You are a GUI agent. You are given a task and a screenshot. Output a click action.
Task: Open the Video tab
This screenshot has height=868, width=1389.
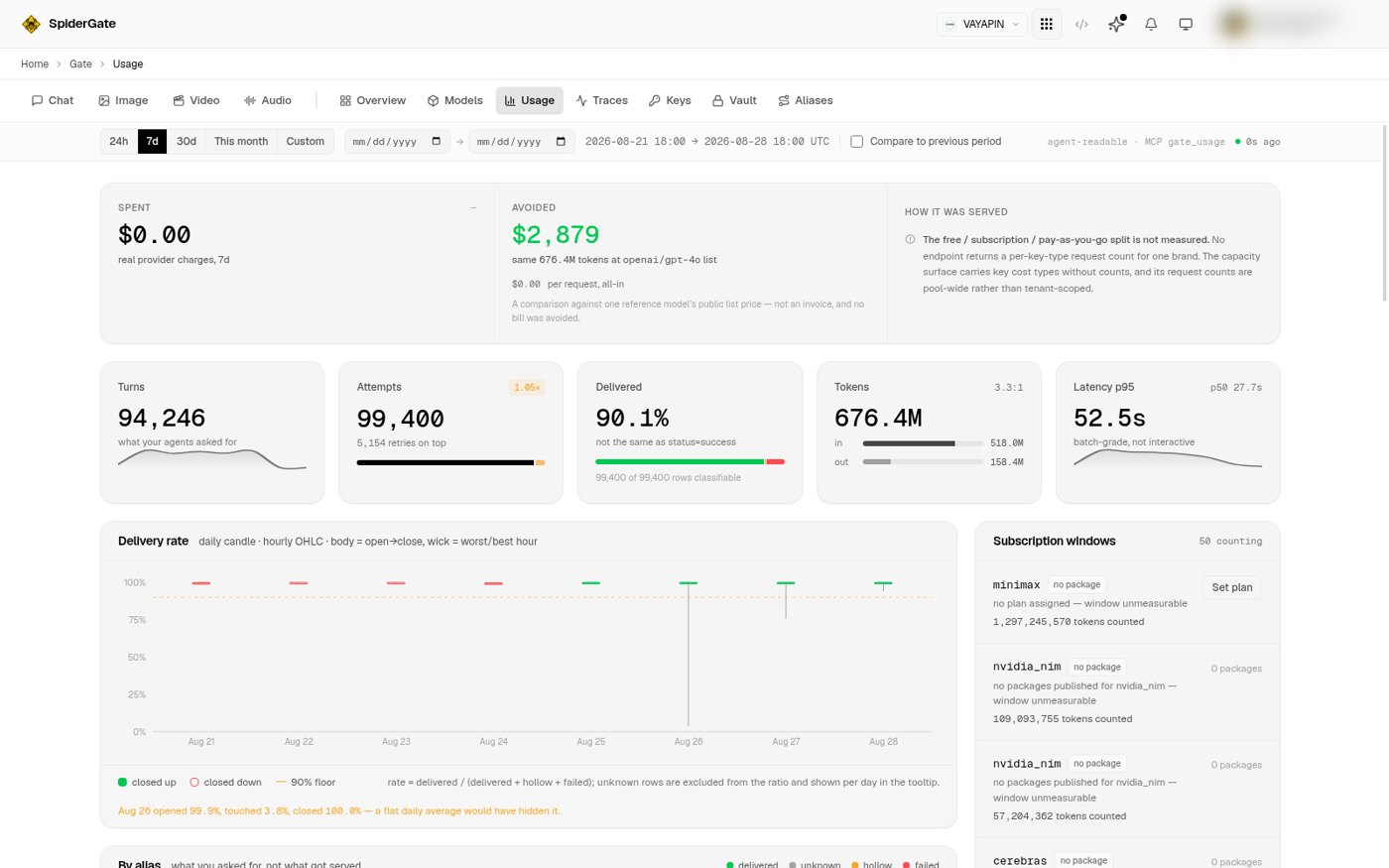[195, 100]
